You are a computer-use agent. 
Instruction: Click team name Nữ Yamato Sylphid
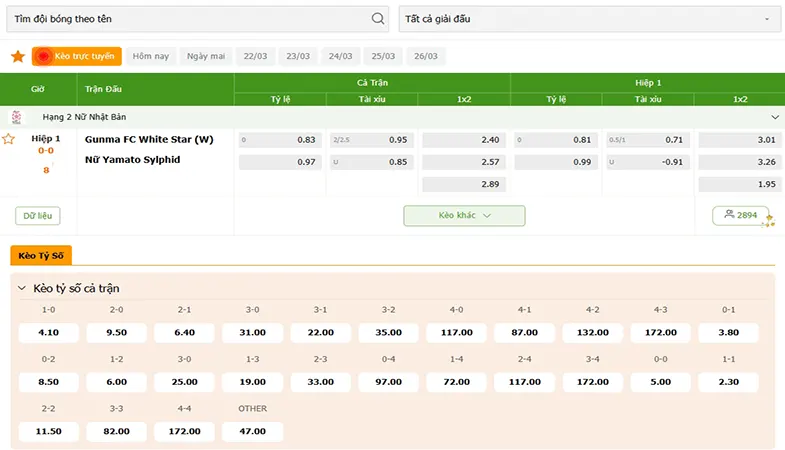pos(133,160)
